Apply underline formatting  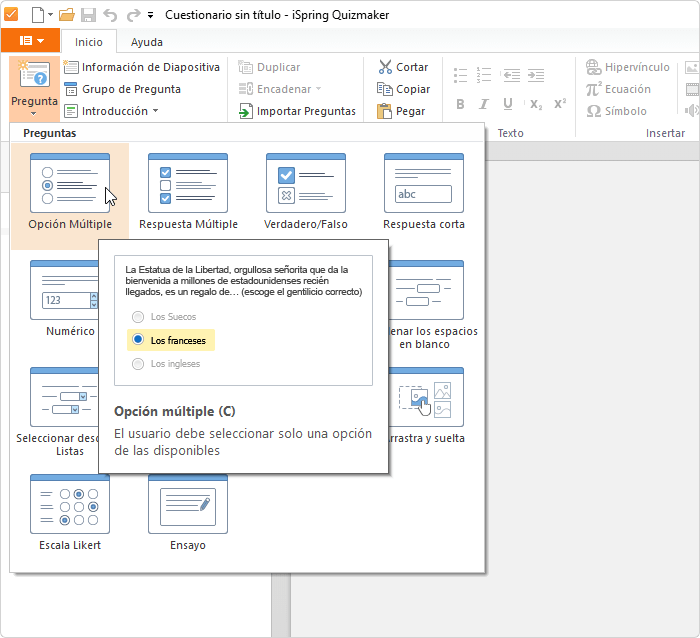point(508,104)
